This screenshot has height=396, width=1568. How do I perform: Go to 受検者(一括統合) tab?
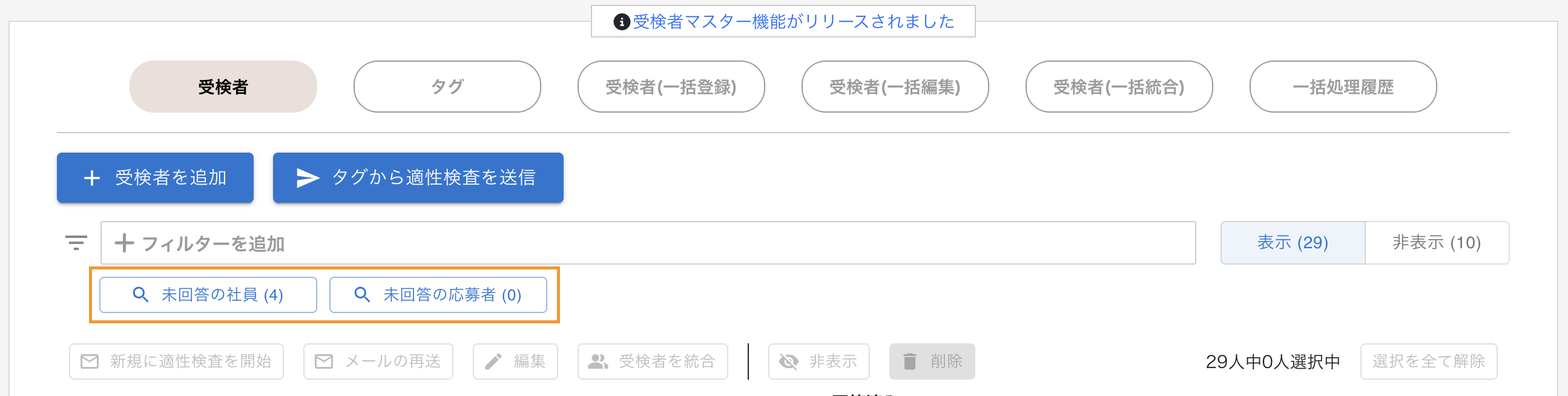pos(1119,87)
